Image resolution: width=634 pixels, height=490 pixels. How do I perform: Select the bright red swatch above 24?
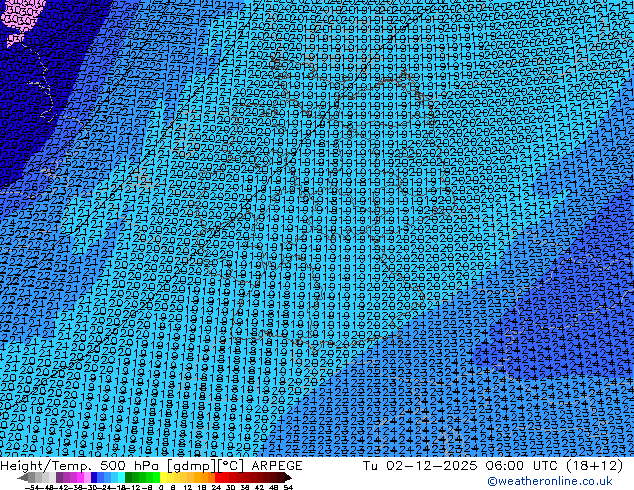coord(219,478)
